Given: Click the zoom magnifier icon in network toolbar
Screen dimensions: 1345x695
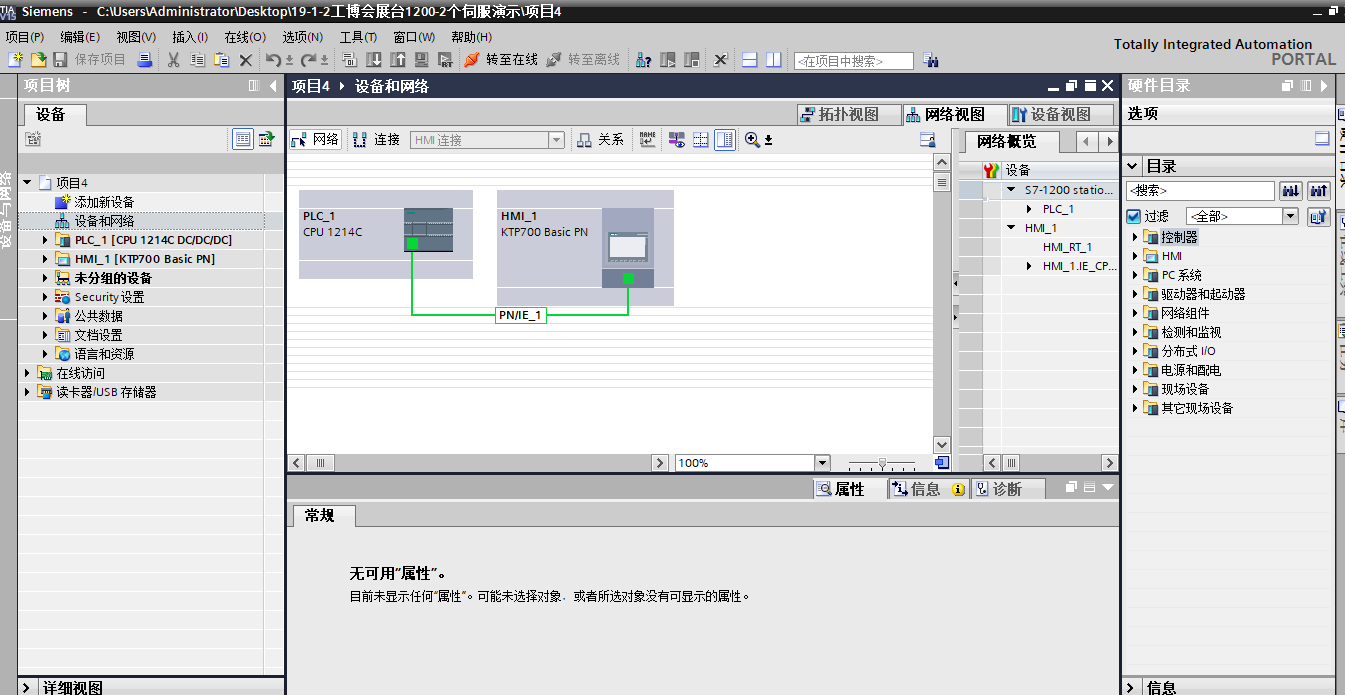Looking at the screenshot, I should click(752, 140).
